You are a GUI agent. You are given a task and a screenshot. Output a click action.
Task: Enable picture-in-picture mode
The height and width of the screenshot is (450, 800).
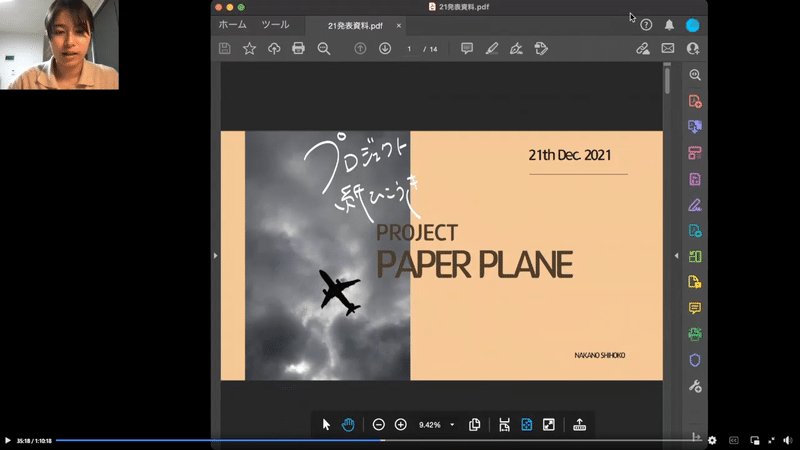point(755,440)
